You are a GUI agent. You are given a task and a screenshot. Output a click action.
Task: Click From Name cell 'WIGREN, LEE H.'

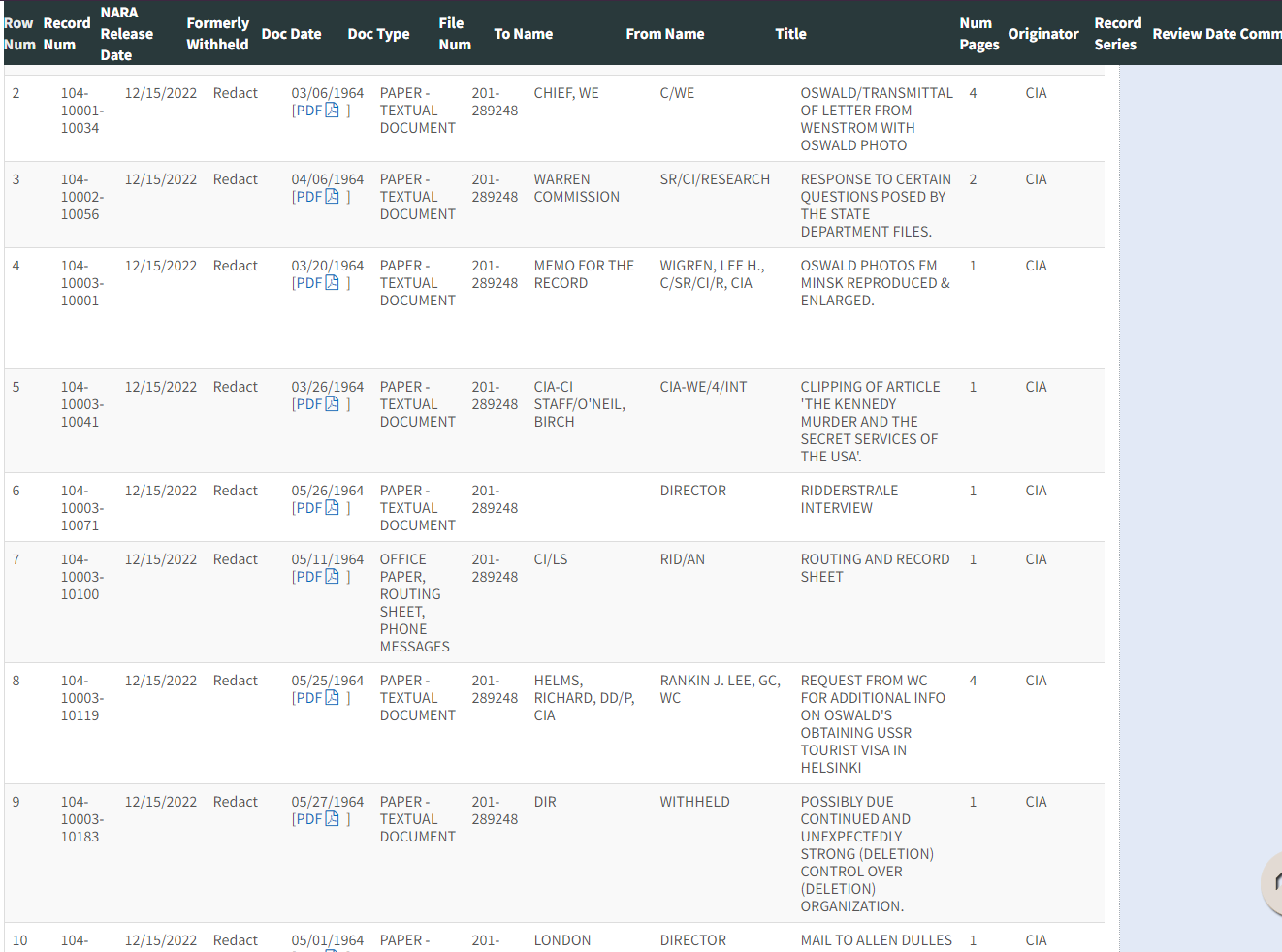coord(712,266)
